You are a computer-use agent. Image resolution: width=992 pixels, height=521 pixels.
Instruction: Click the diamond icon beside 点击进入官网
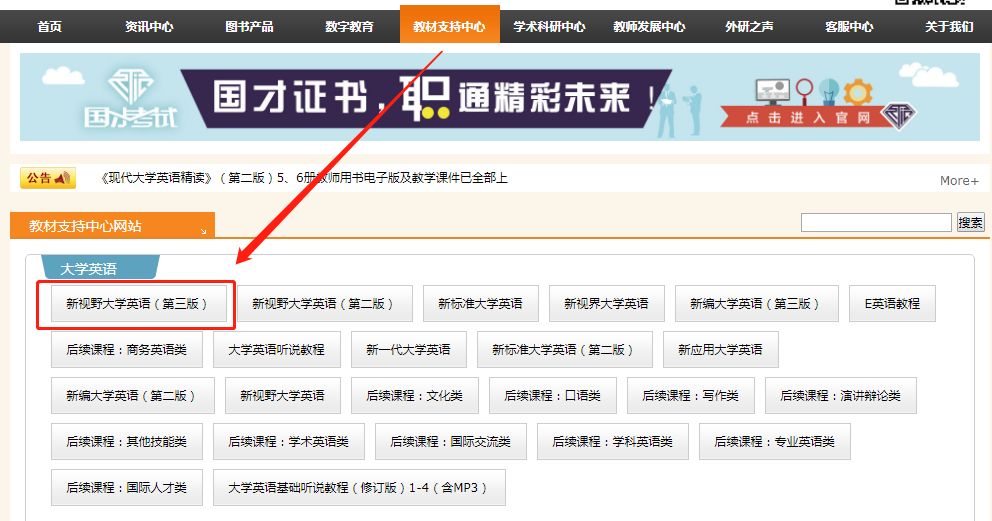898,116
